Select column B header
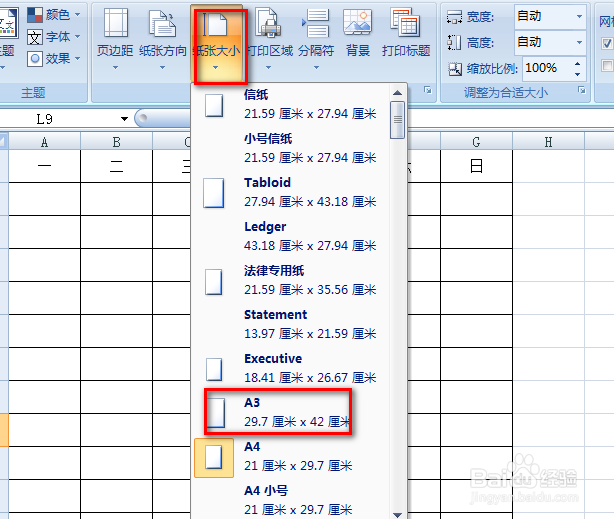Viewport: 614px width, 519px height. [x=116, y=141]
